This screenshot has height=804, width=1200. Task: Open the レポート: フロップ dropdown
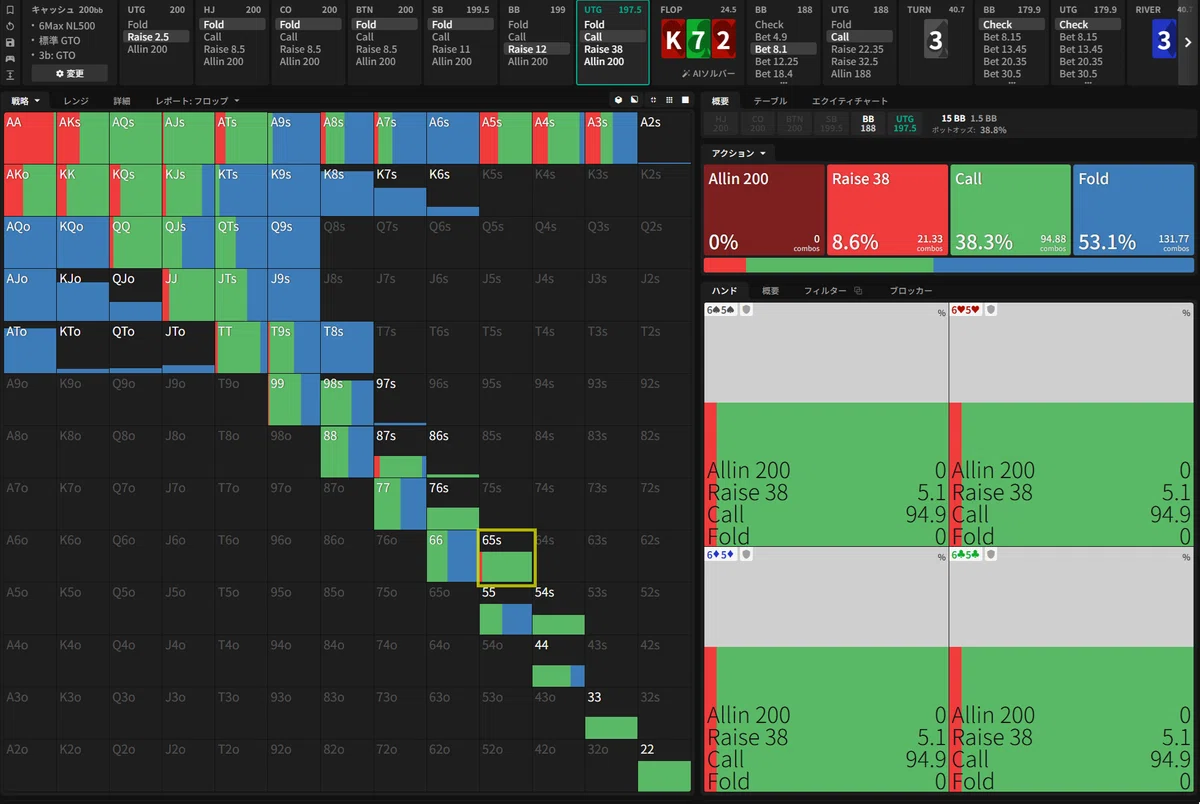[x=197, y=101]
